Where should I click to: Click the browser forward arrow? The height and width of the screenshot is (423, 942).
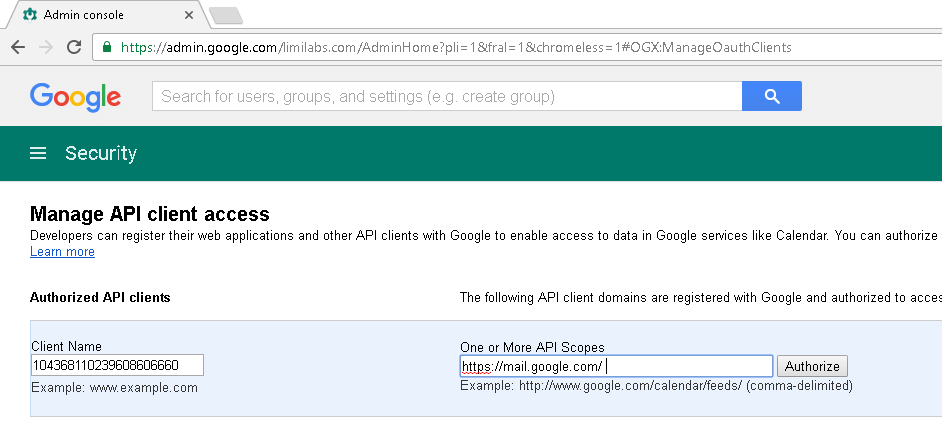pyautogui.click(x=46, y=47)
